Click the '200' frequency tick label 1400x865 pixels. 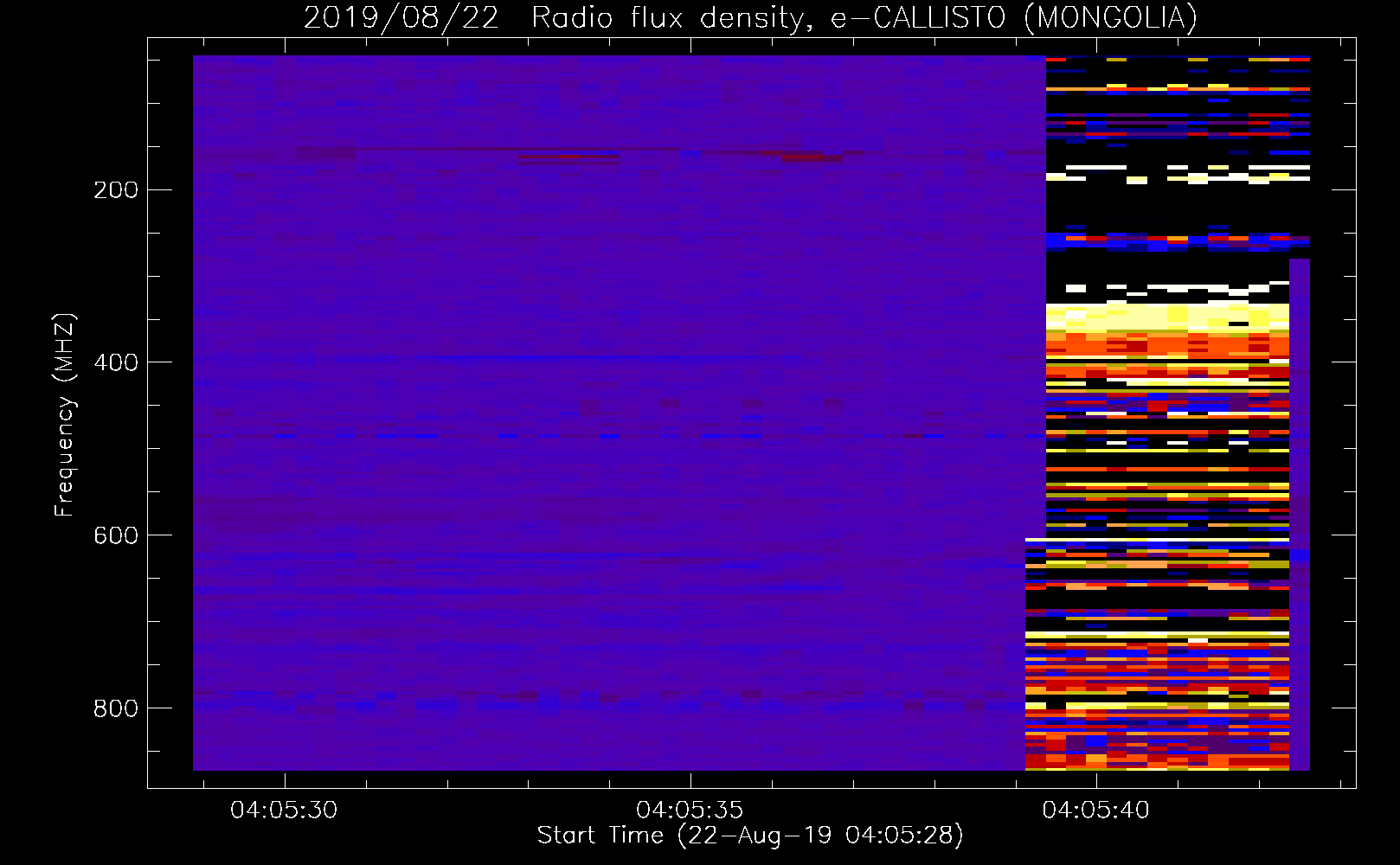tap(116, 189)
